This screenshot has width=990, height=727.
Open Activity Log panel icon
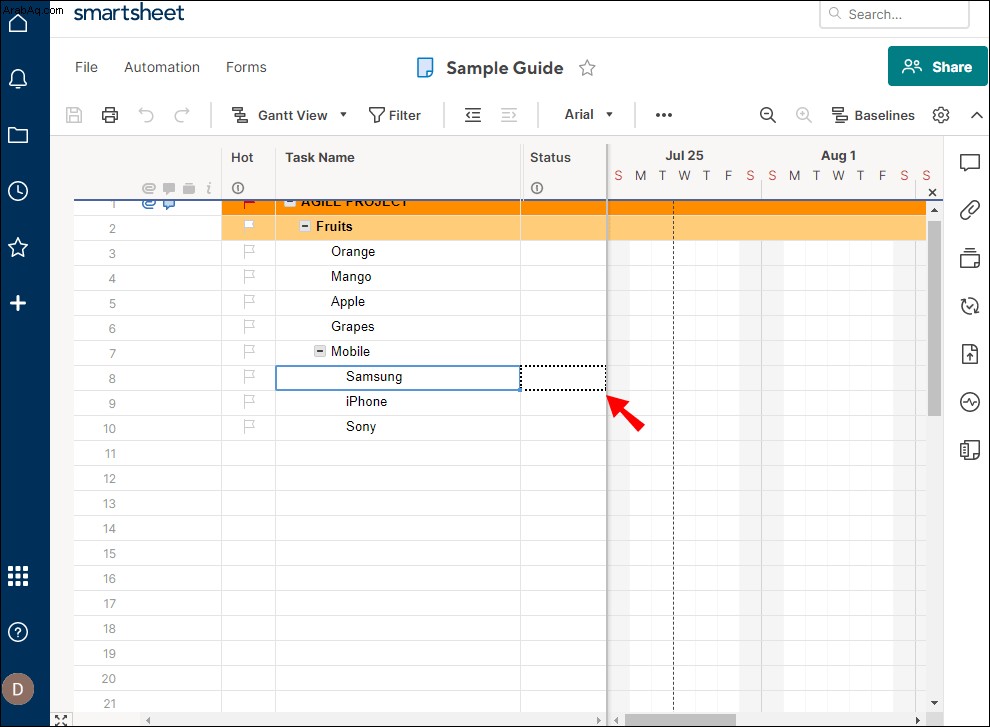[970, 402]
